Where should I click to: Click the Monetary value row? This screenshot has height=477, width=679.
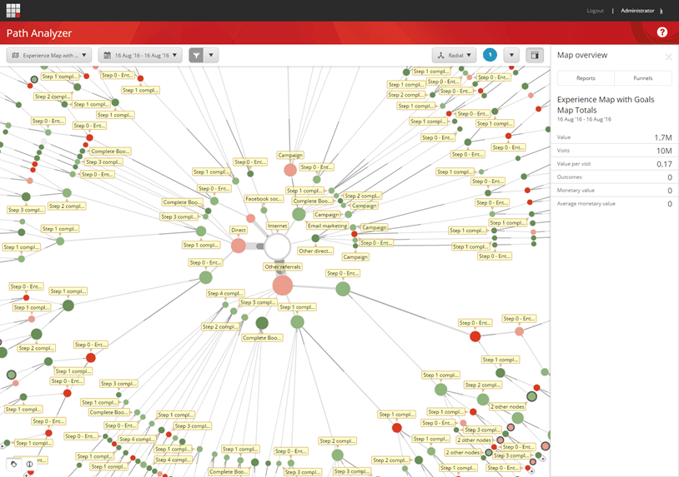614,190
